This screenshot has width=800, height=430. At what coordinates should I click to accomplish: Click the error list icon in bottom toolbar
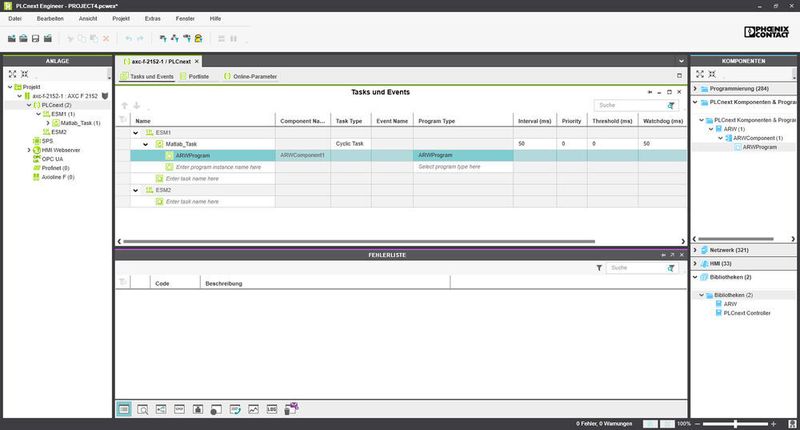click(x=124, y=409)
